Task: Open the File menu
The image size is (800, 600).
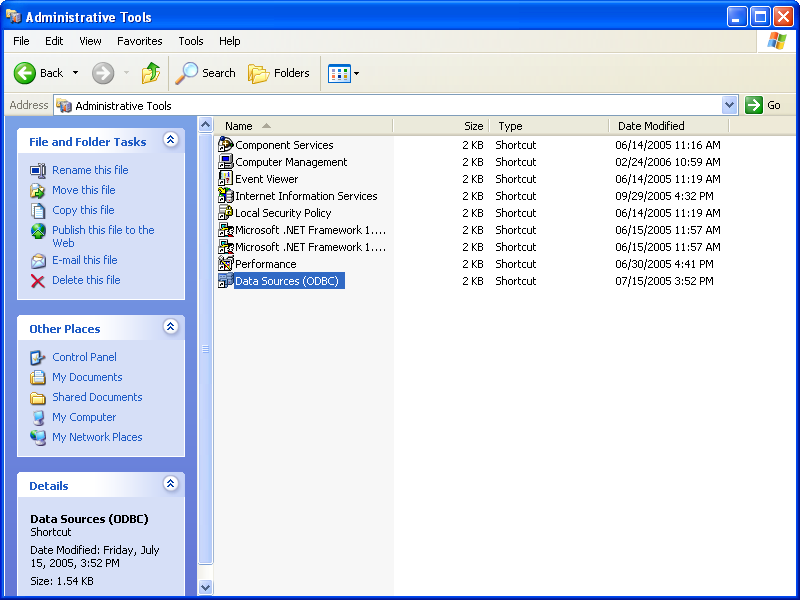Action: [x=21, y=41]
